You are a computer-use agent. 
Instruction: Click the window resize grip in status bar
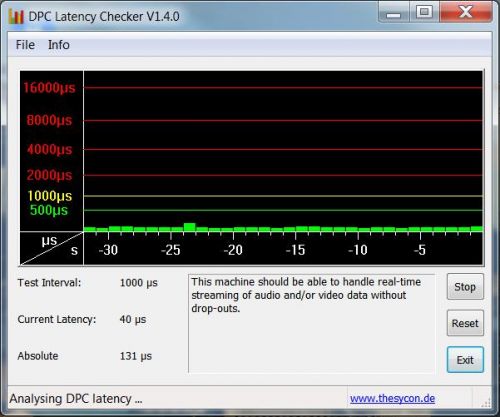pos(486,402)
